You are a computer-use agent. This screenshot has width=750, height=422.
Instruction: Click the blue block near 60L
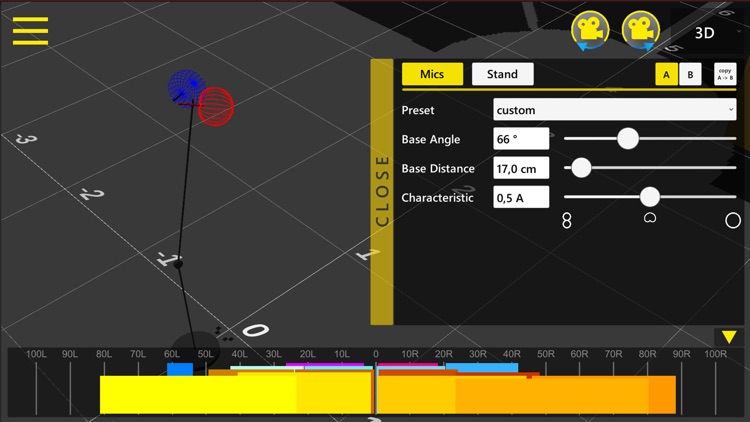click(180, 369)
